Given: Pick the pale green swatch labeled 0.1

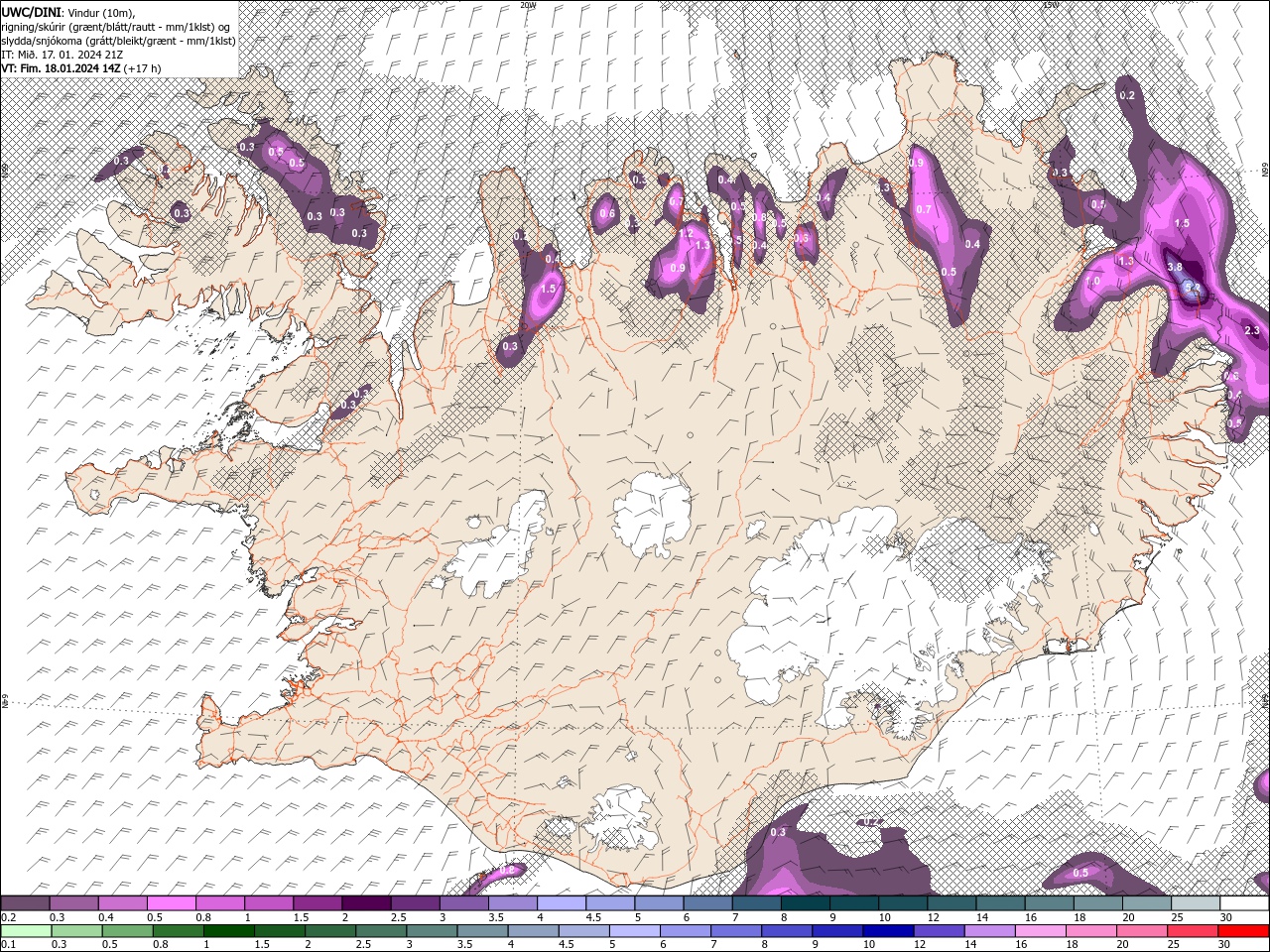Looking at the screenshot, I should point(25,930).
